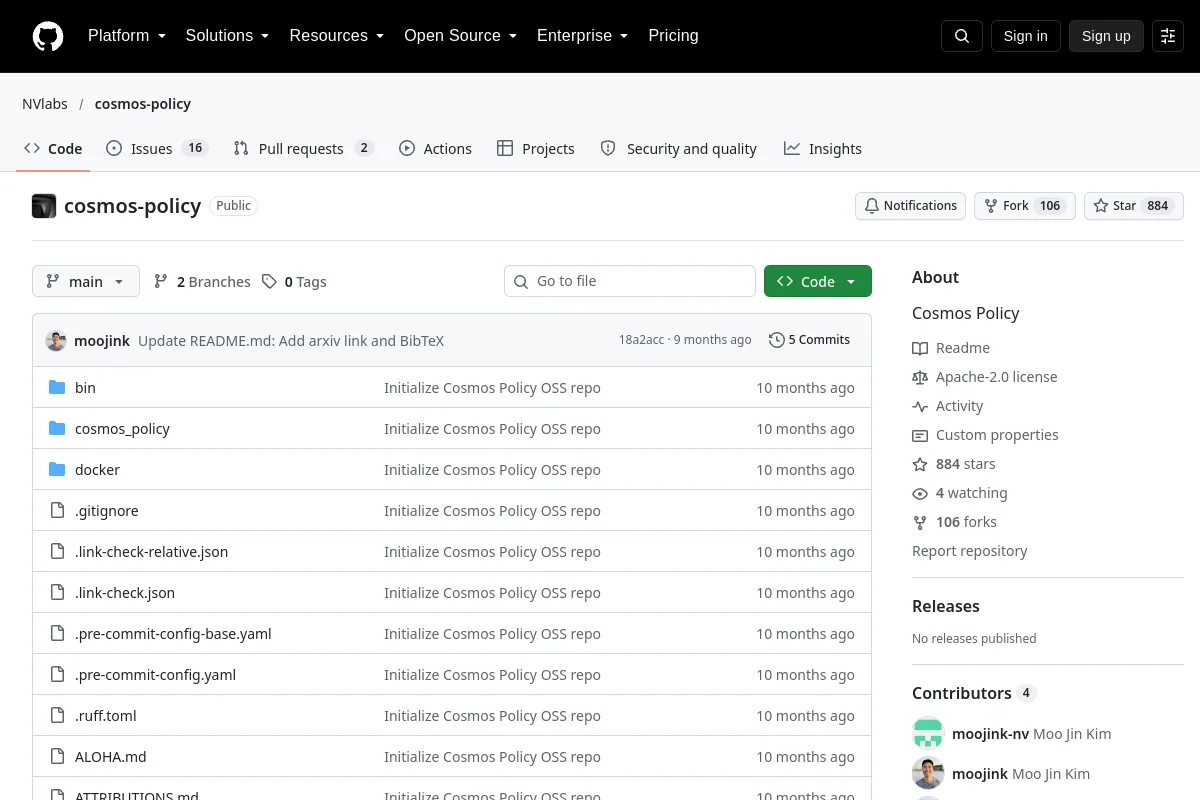
Task: Click the Sign in button
Action: coord(1026,36)
